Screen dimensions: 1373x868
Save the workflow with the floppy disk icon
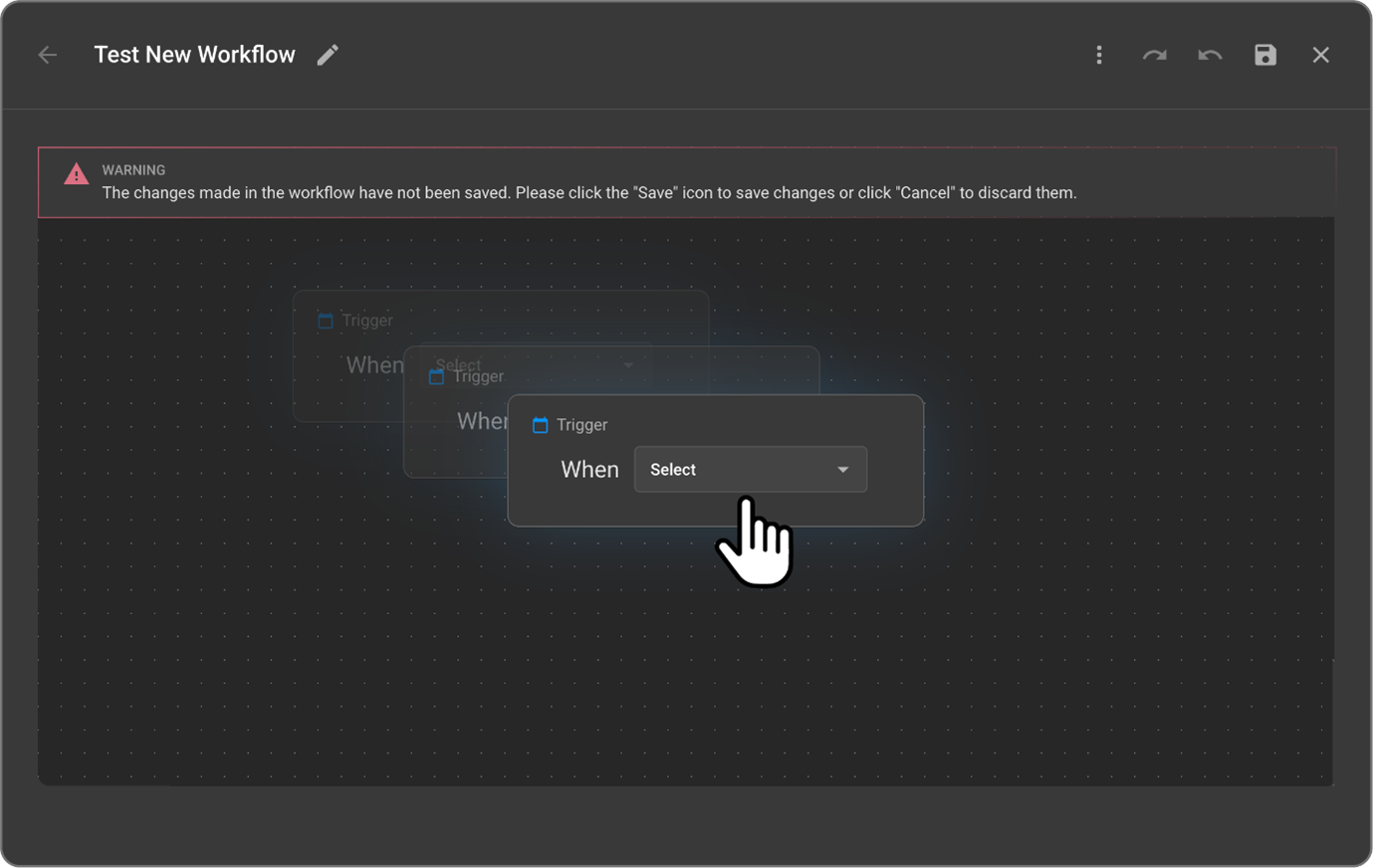pos(1264,55)
